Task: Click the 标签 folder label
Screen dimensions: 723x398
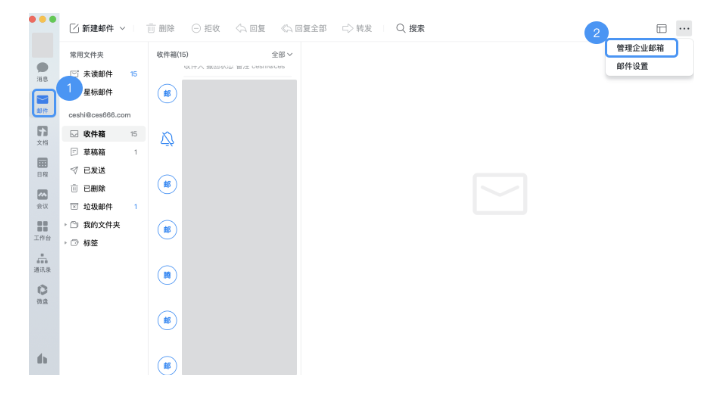Action: [x=90, y=243]
